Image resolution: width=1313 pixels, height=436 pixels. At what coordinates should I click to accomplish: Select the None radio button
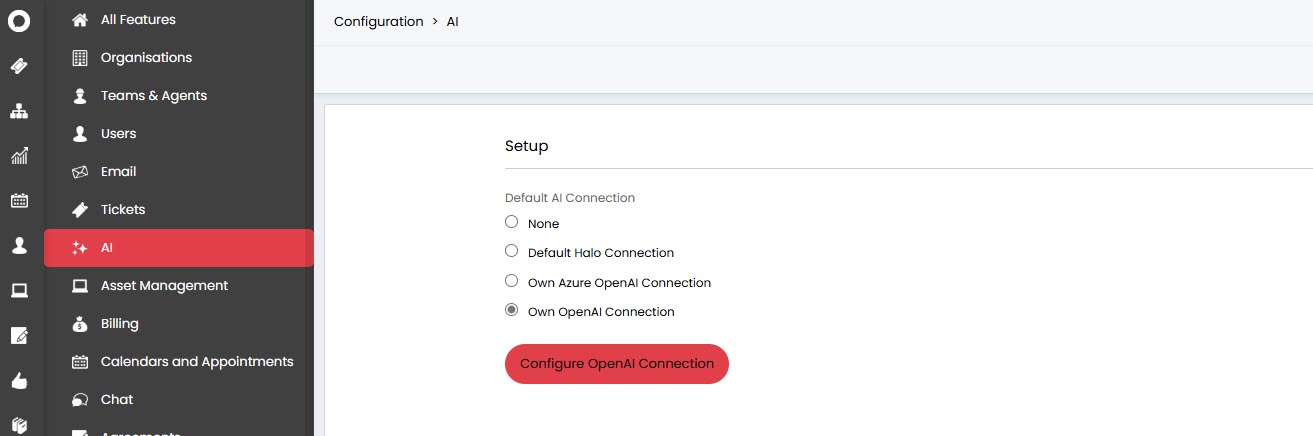pyautogui.click(x=512, y=222)
